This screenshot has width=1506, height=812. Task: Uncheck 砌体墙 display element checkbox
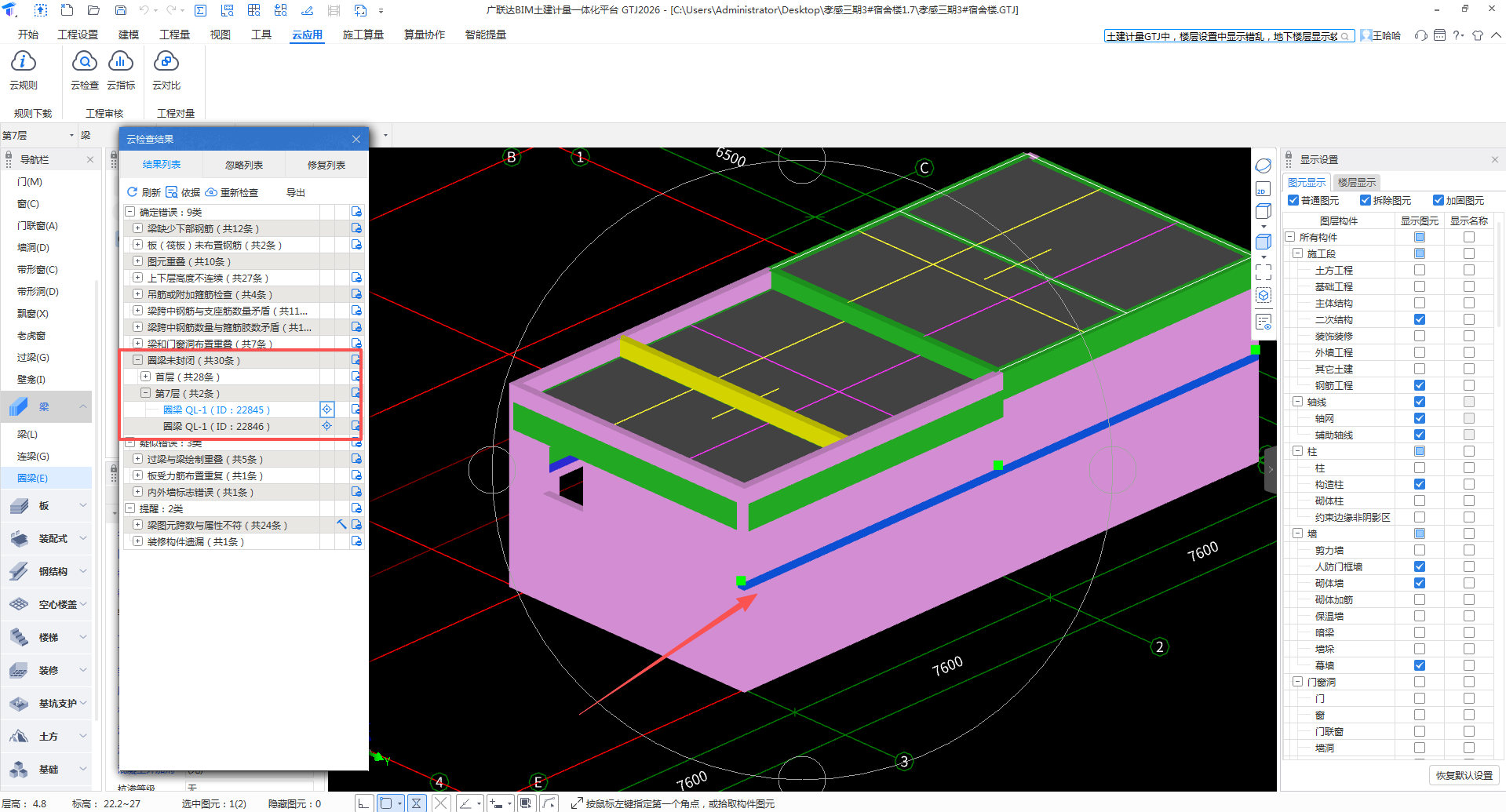coord(1419,583)
